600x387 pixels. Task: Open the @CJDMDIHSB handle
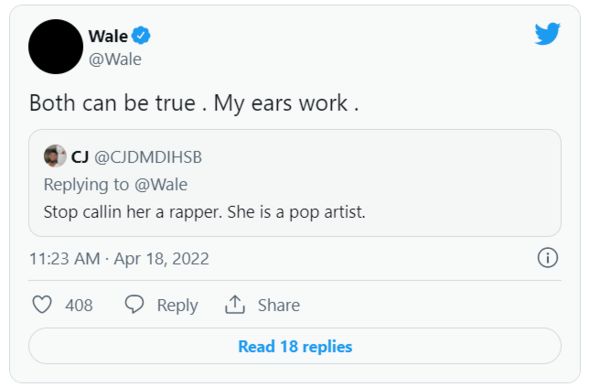tap(148, 157)
